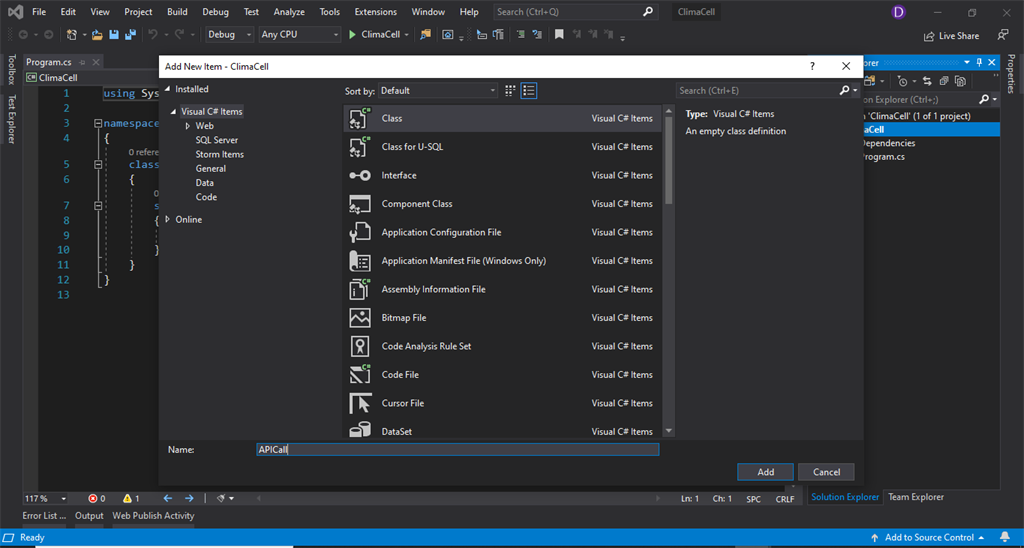Screen dimensions: 1024x548
Task: Click the Application Configuration File icon
Action: tap(360, 232)
